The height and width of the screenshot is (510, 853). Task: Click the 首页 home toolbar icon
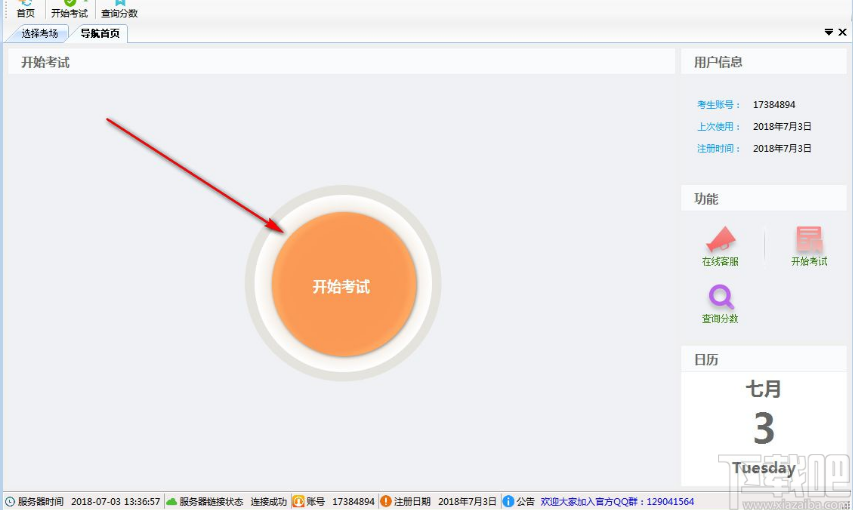25,9
